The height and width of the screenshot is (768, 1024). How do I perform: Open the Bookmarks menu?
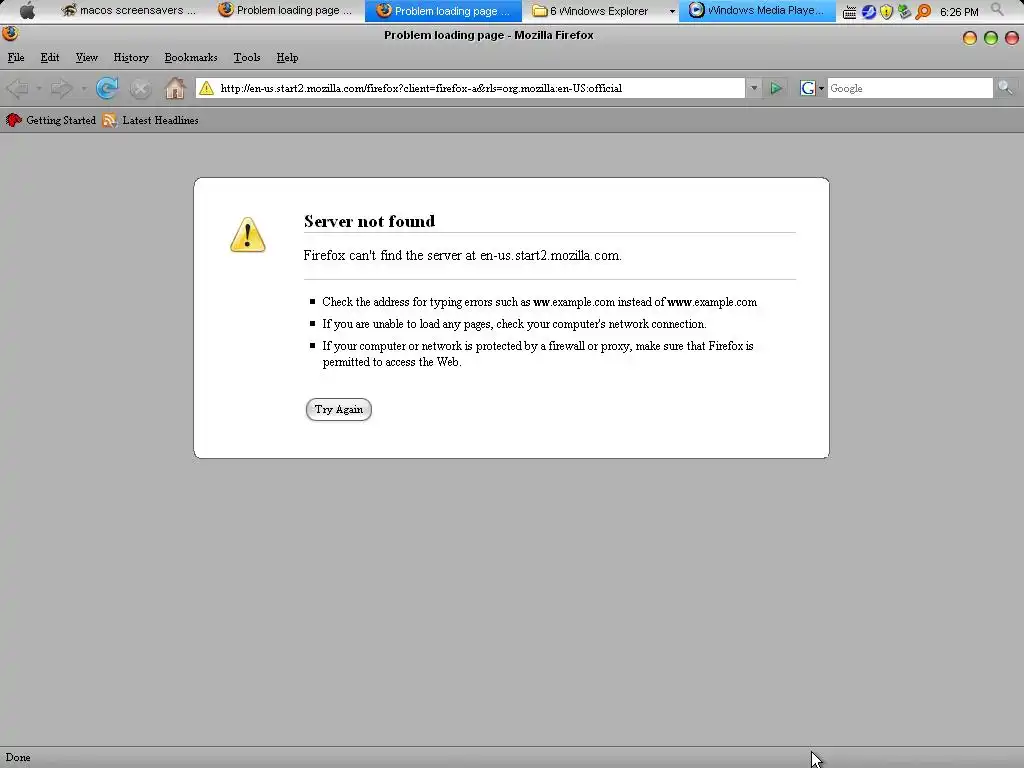tap(191, 57)
